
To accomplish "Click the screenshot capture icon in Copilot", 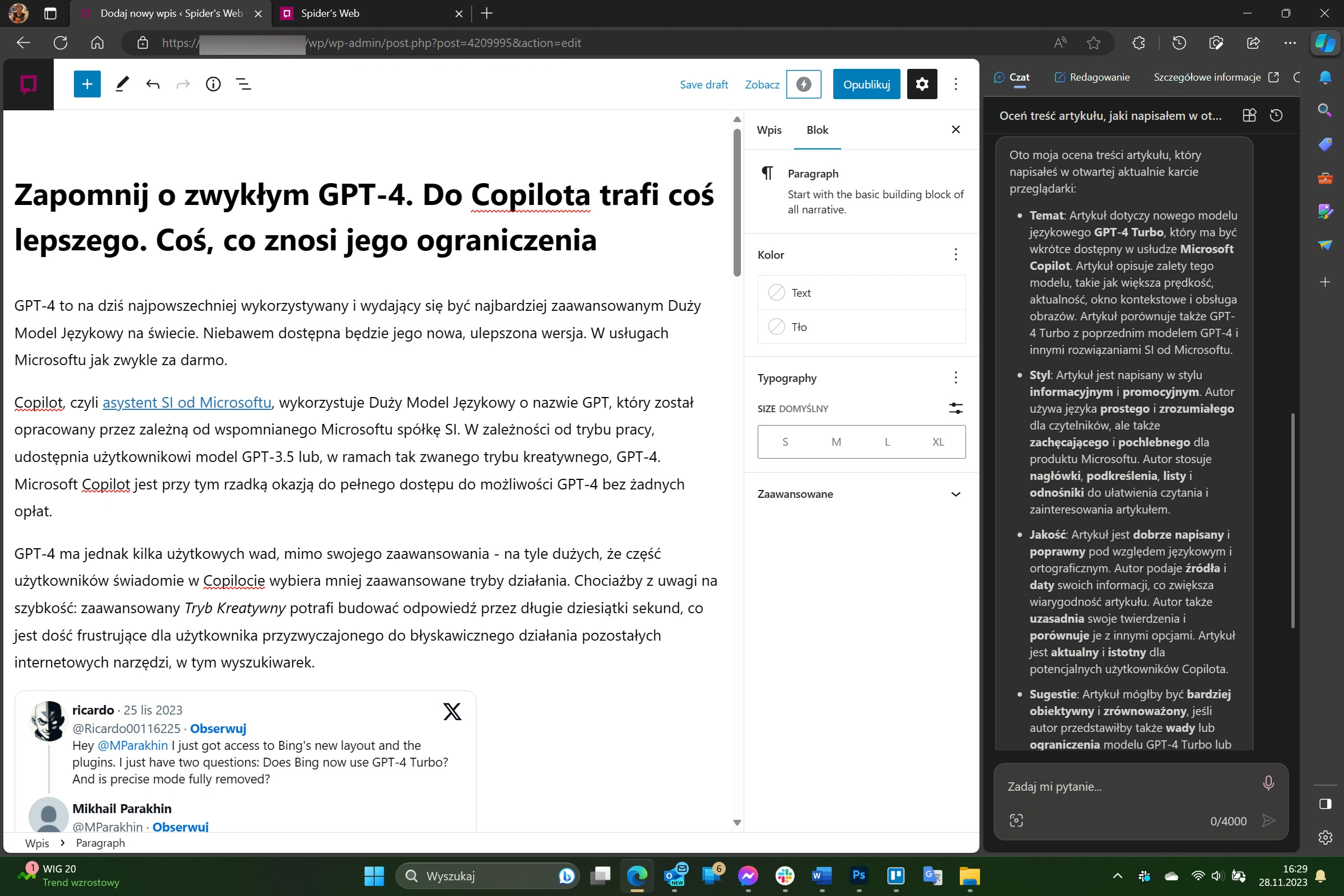I will click(1016, 820).
